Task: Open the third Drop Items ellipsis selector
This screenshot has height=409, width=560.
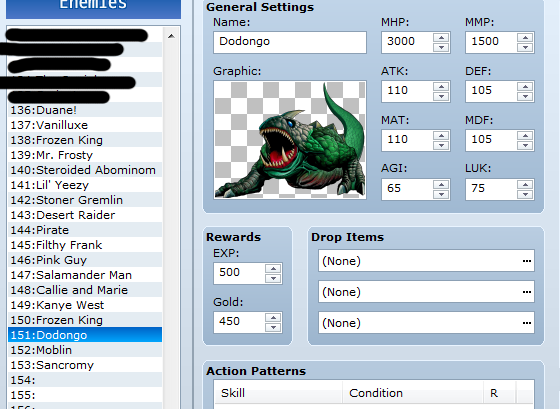Action: pyautogui.click(x=526, y=323)
